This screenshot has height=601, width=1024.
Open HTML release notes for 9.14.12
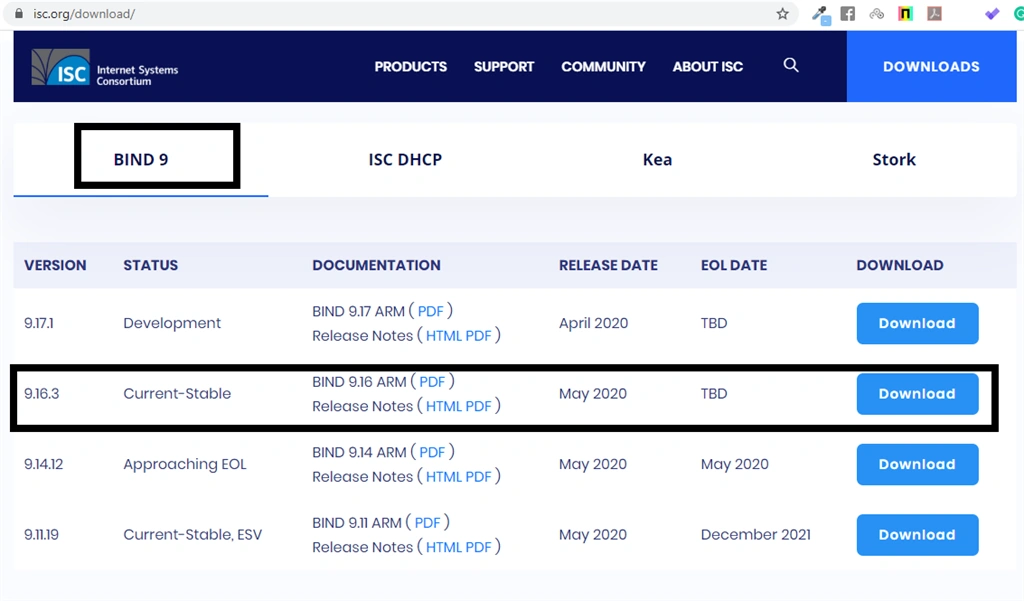pyautogui.click(x=443, y=477)
